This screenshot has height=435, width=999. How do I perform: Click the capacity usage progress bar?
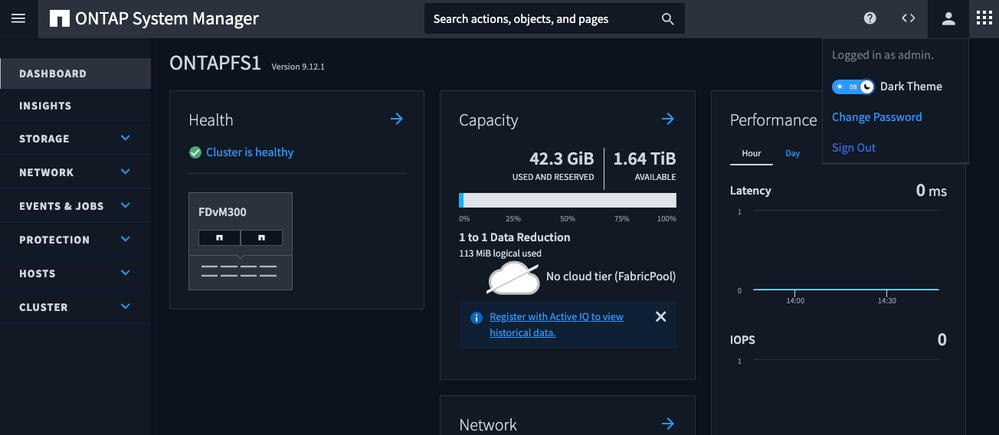click(567, 200)
